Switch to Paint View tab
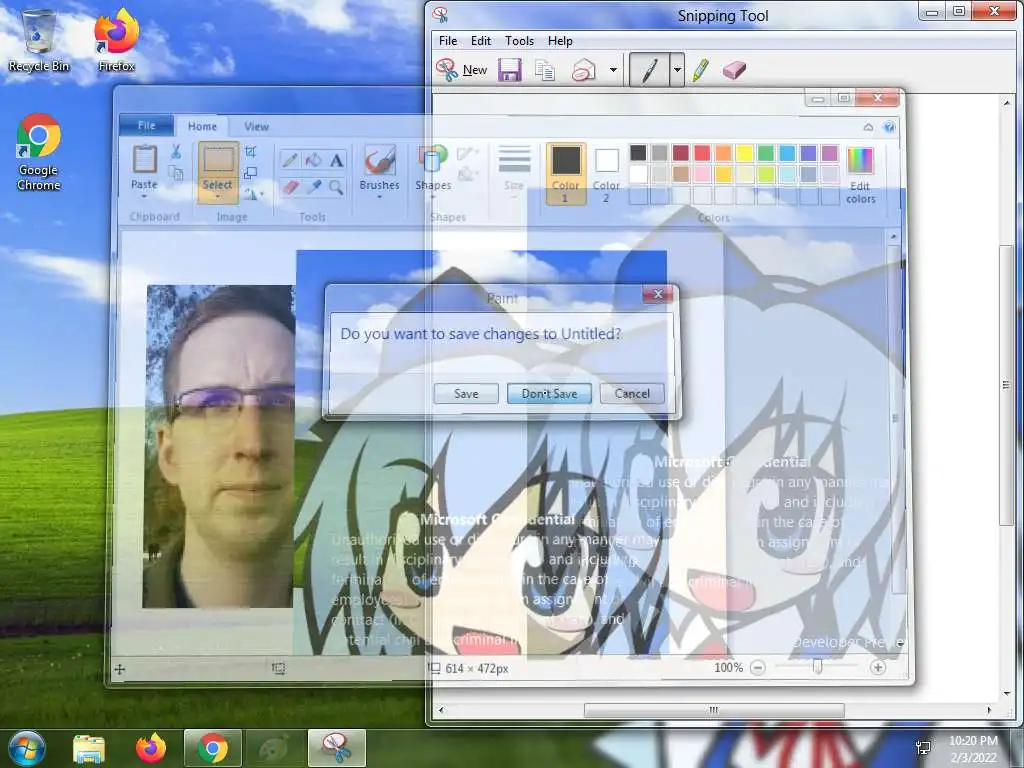 point(256,126)
